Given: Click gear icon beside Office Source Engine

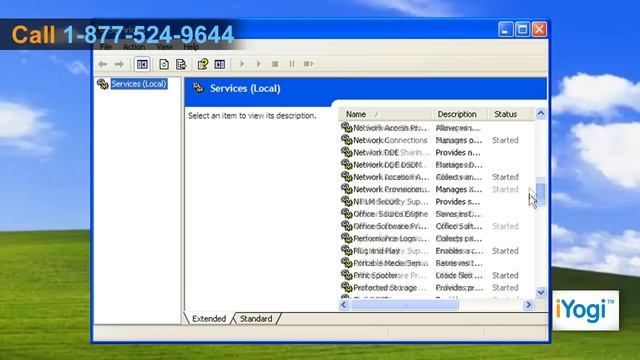Looking at the screenshot, I should [x=347, y=214].
